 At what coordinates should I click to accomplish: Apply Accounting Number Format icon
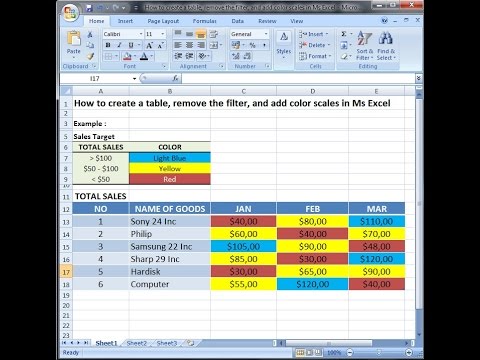pyautogui.click(x=236, y=45)
